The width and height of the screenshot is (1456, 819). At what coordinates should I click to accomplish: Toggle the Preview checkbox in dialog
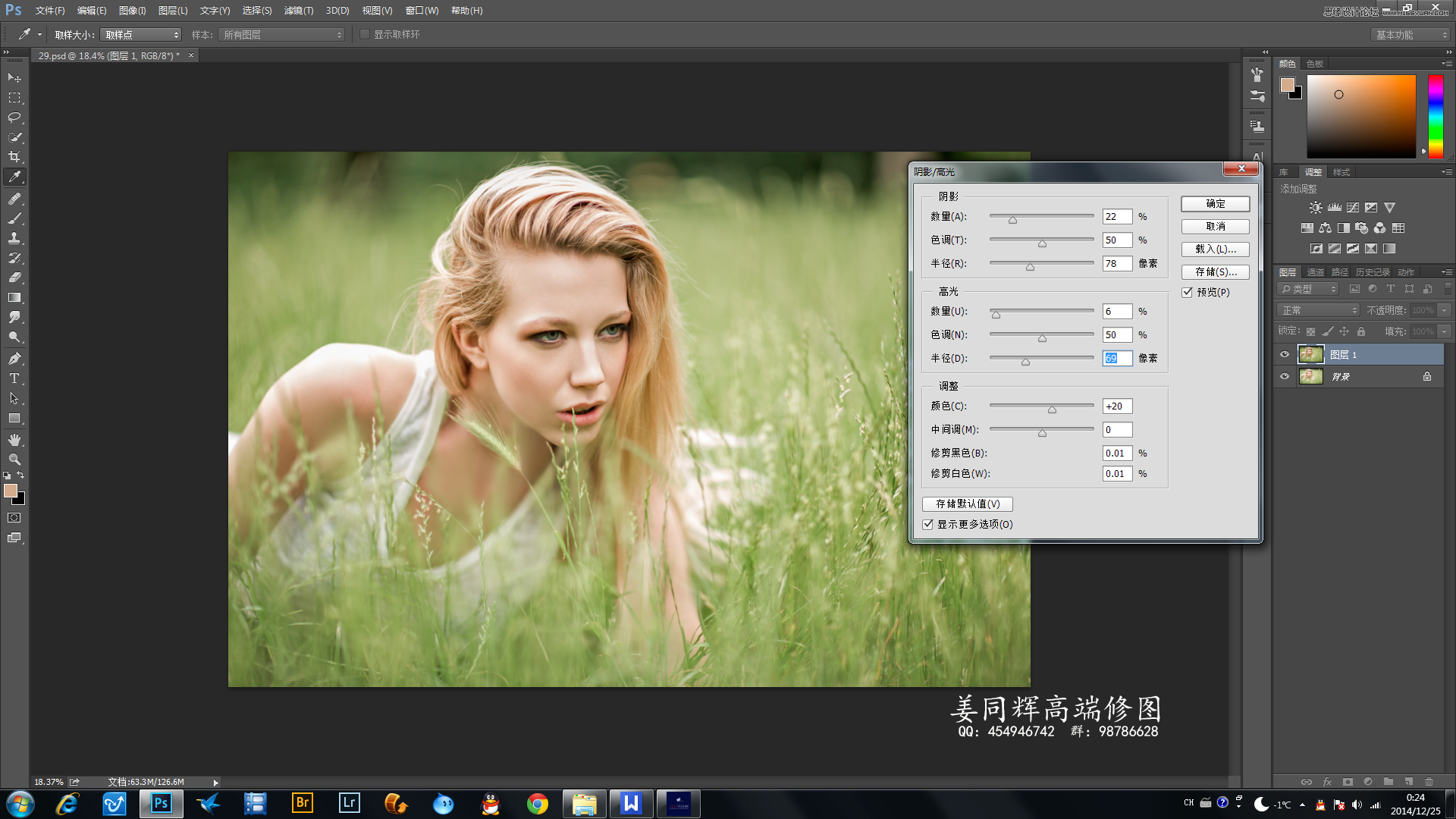tap(1188, 293)
